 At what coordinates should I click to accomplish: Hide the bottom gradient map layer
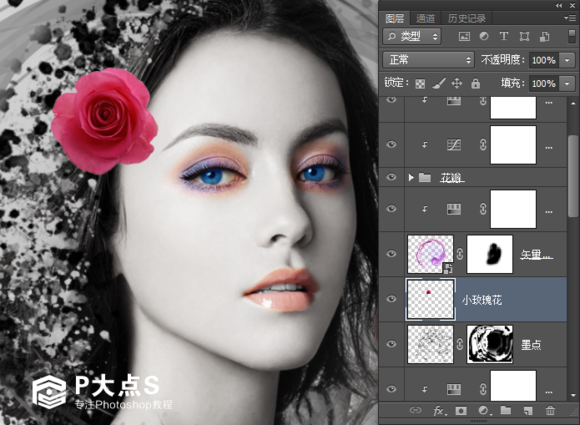point(391,389)
